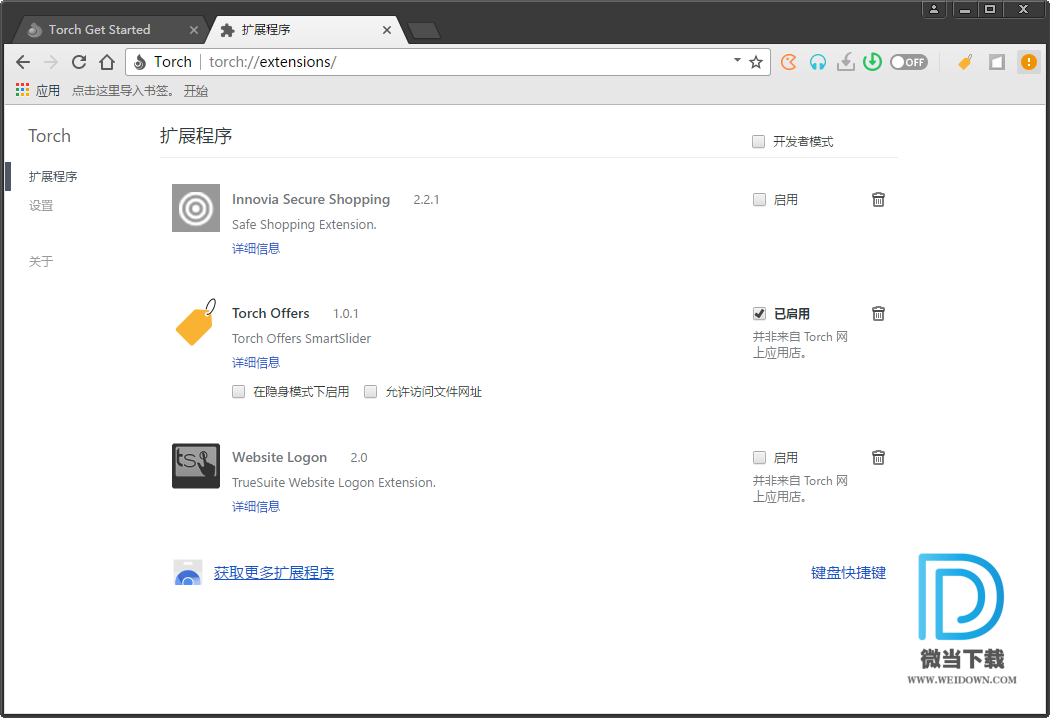Go back with the back arrow
Viewport: 1050px width, 718px height.
coord(23,62)
